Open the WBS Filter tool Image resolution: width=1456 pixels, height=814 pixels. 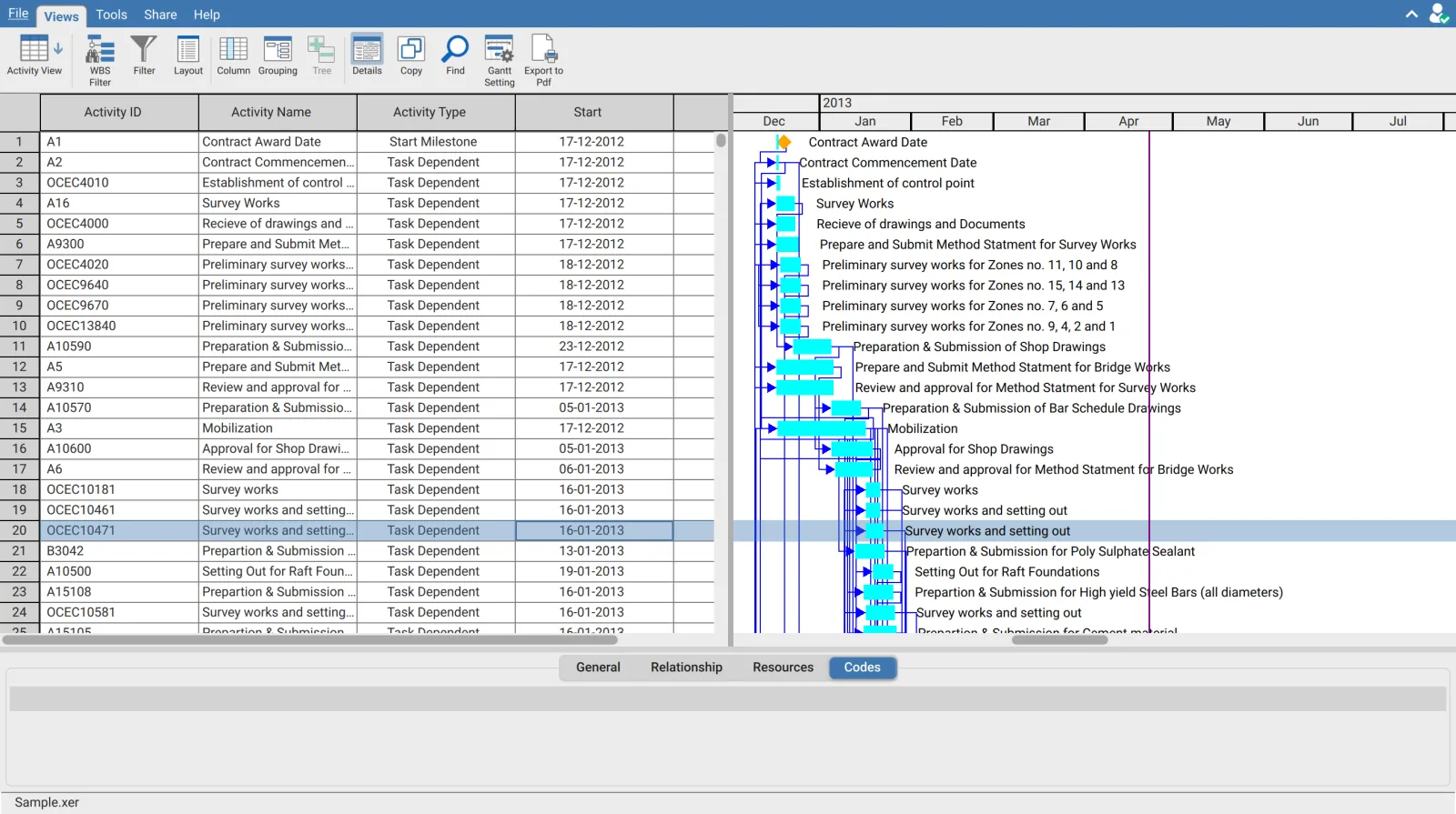100,60
